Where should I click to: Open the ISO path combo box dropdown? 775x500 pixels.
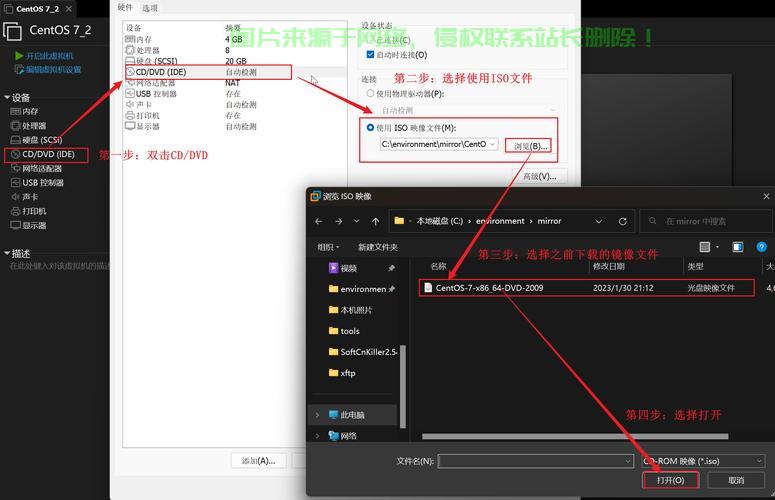(492, 144)
